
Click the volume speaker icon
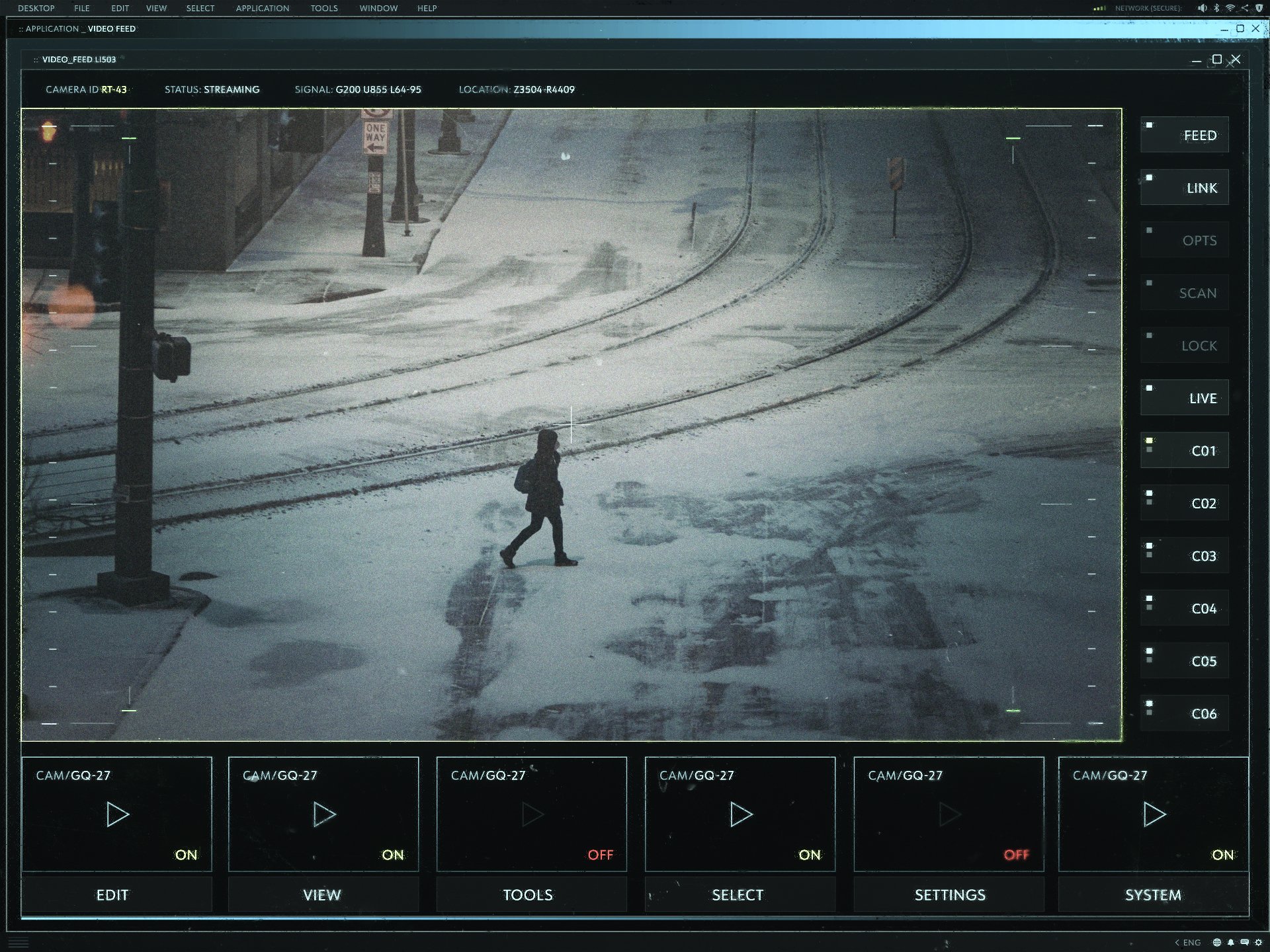1202,8
